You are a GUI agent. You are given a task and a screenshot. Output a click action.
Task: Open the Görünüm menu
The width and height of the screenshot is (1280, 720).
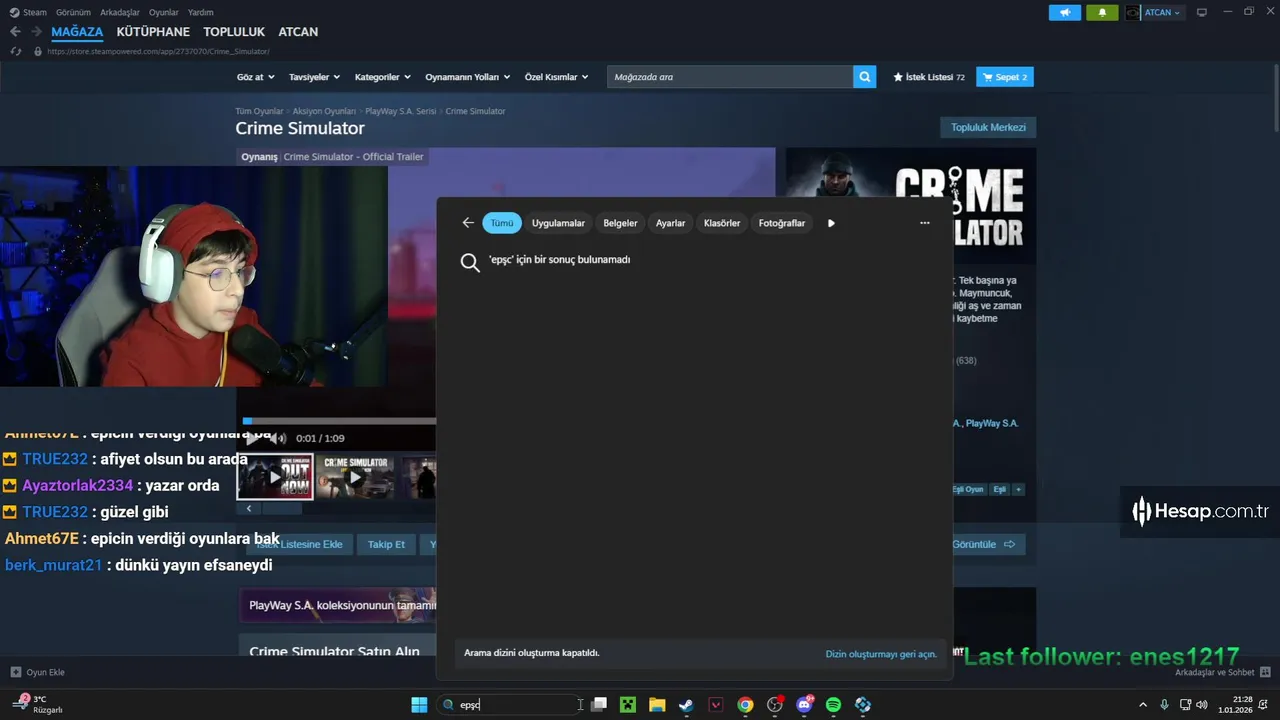(x=73, y=12)
